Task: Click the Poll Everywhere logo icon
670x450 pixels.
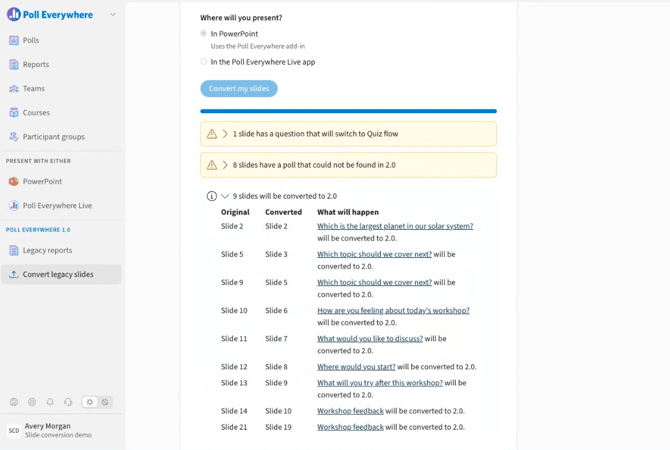Action: 14,15
